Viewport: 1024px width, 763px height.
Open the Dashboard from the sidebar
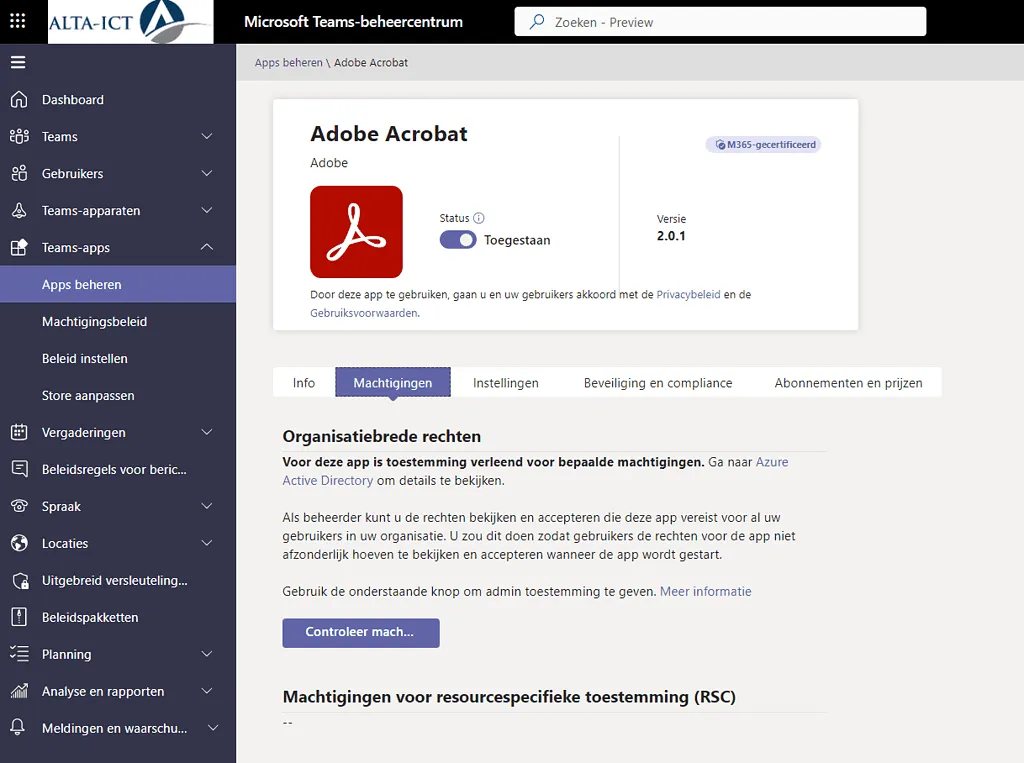pos(72,100)
